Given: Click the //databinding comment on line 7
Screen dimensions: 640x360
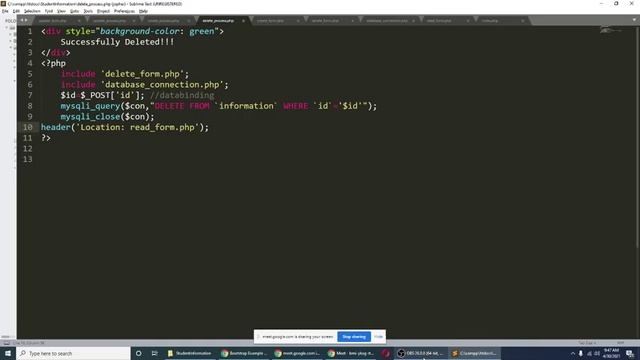Looking at the screenshot, I should click(182, 95).
